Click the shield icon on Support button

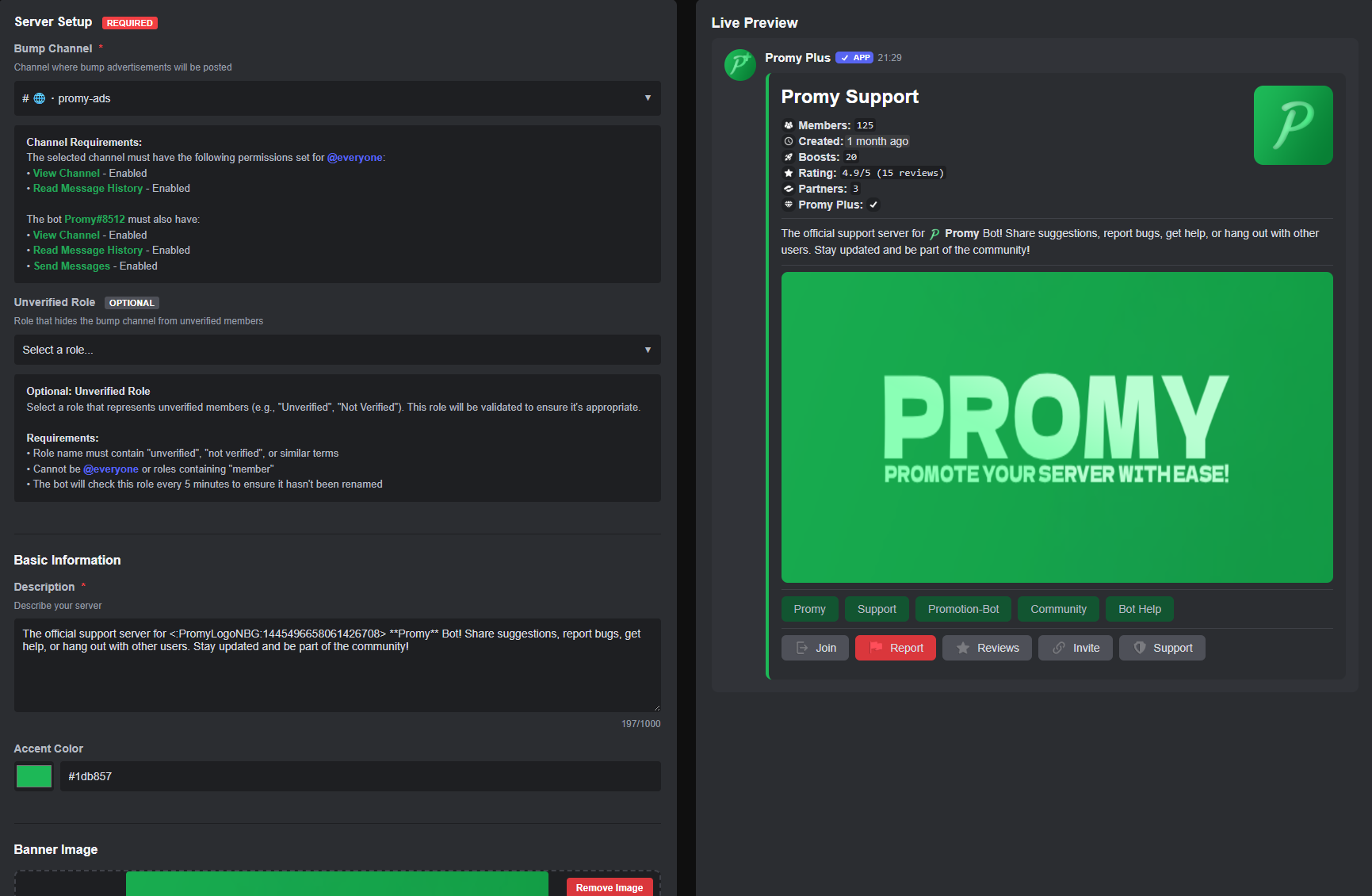1140,648
